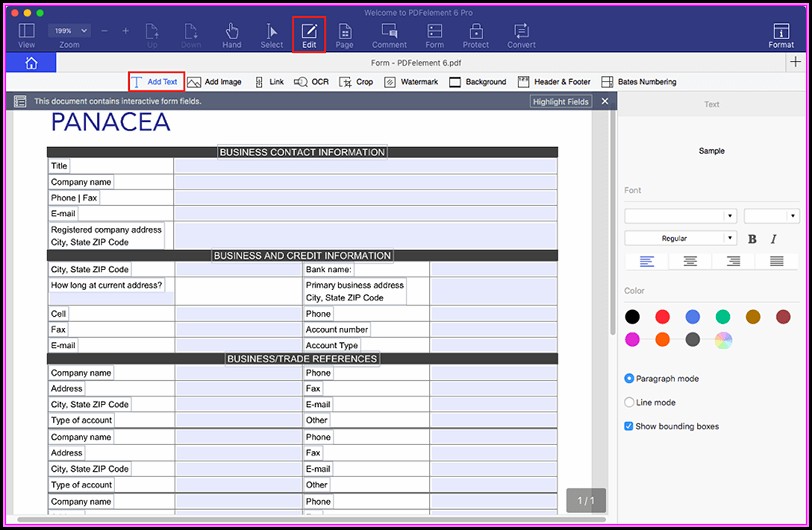Screen dimensions: 812x530
Task: Open the Convert tool
Action: point(521,35)
